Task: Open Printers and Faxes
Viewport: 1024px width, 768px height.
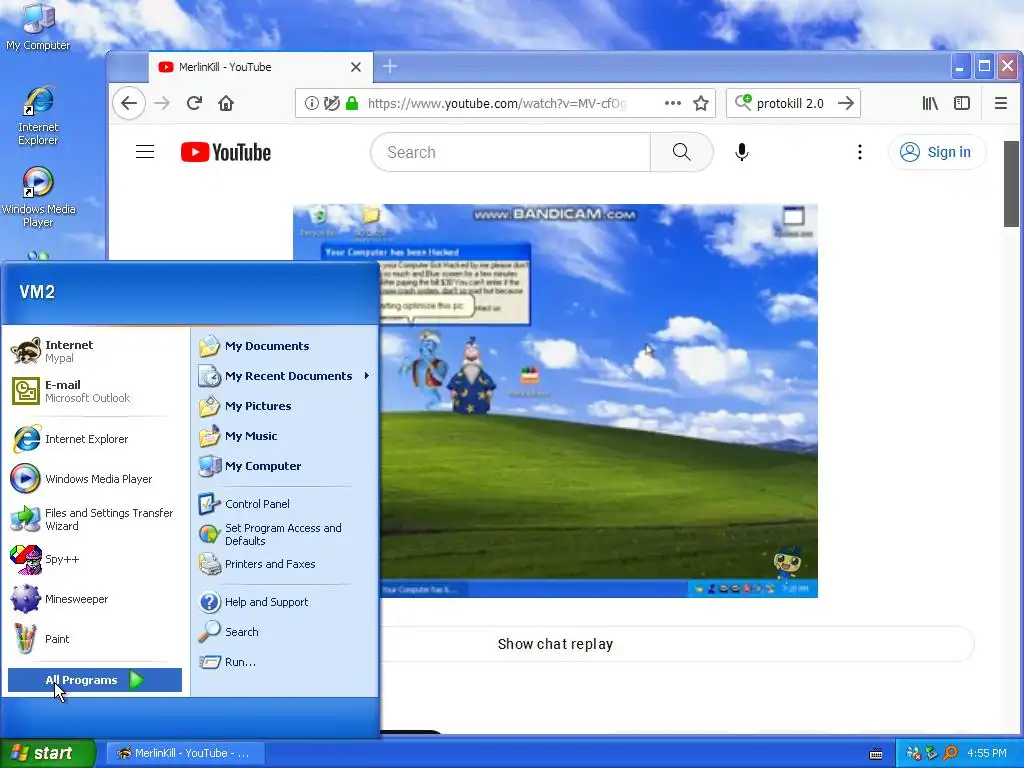Action: pyautogui.click(x=285, y=564)
